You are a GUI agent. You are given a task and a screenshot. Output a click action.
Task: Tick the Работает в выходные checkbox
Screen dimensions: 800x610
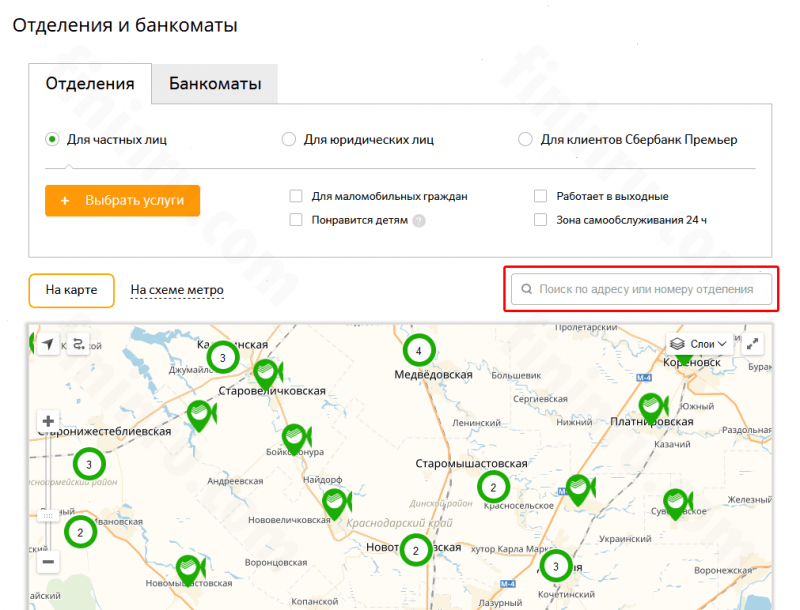[540, 196]
